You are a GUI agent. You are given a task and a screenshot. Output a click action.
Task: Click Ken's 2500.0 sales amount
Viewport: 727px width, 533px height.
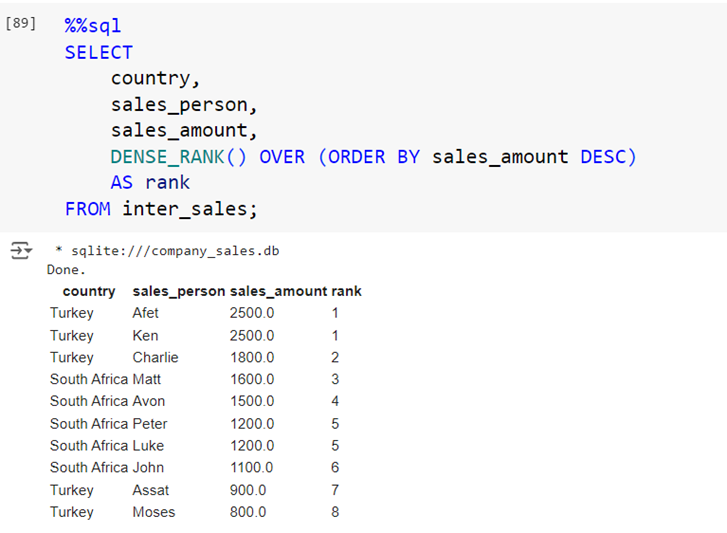click(x=252, y=335)
